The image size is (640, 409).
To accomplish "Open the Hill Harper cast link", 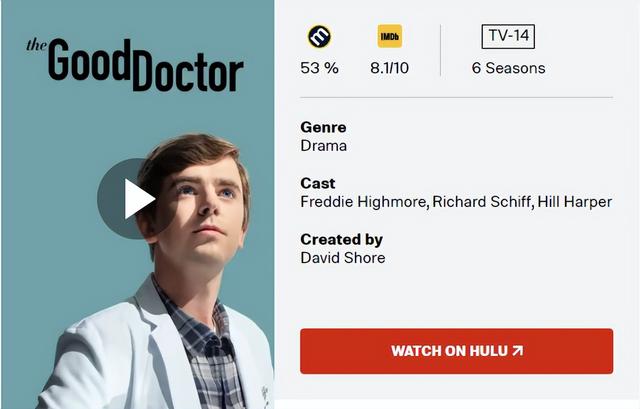I will 575,202.
